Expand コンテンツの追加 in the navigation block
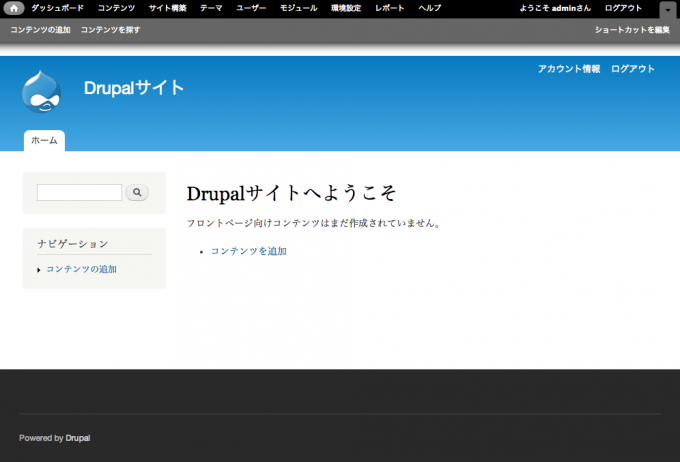 point(81,269)
